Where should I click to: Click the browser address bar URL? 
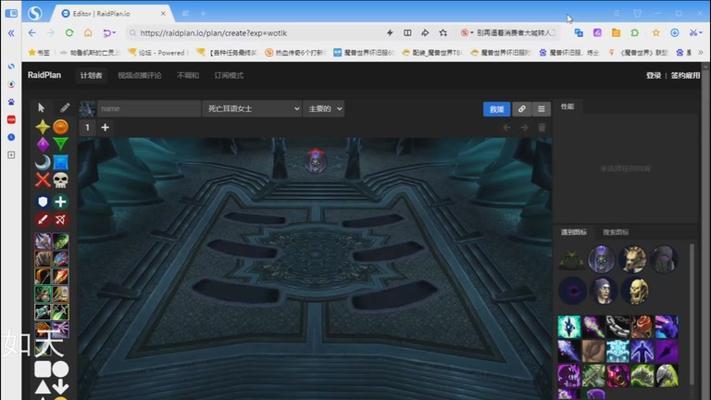pos(213,33)
